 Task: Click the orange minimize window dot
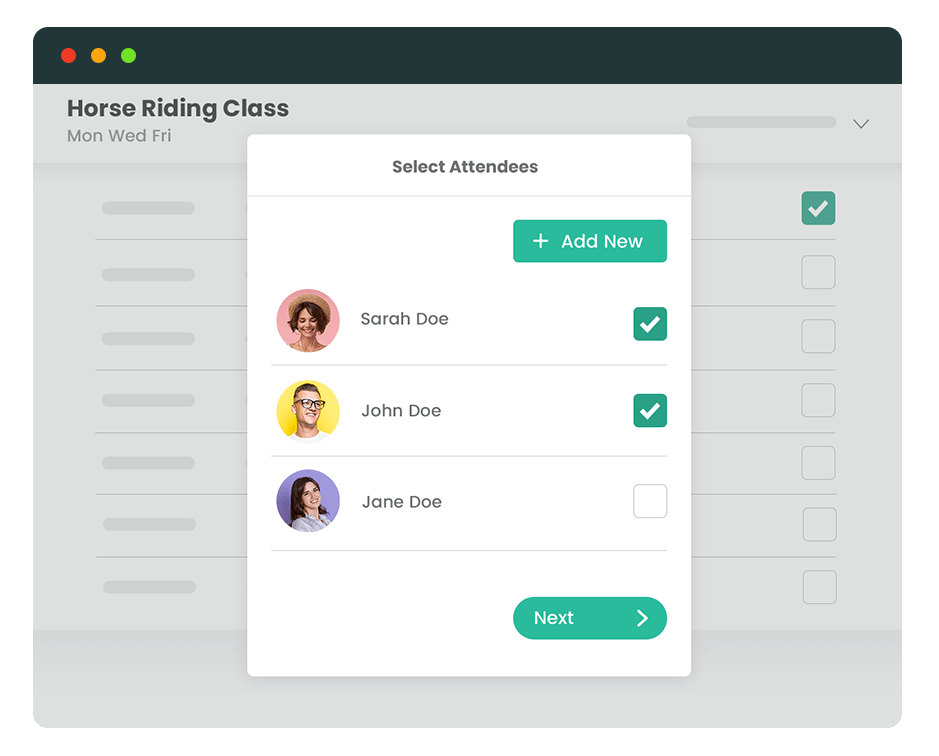click(98, 56)
